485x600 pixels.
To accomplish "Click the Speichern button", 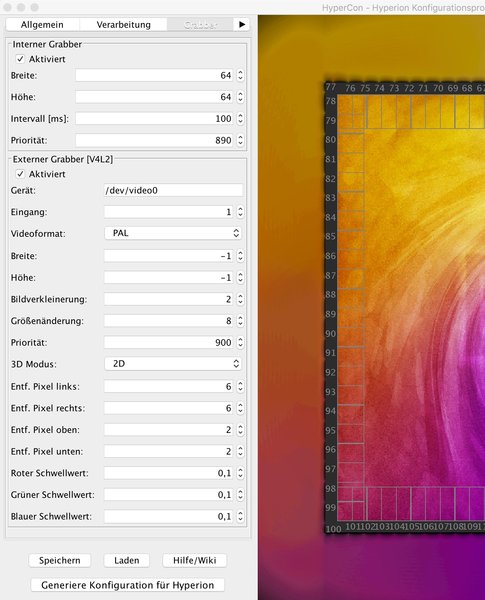I will 60,560.
